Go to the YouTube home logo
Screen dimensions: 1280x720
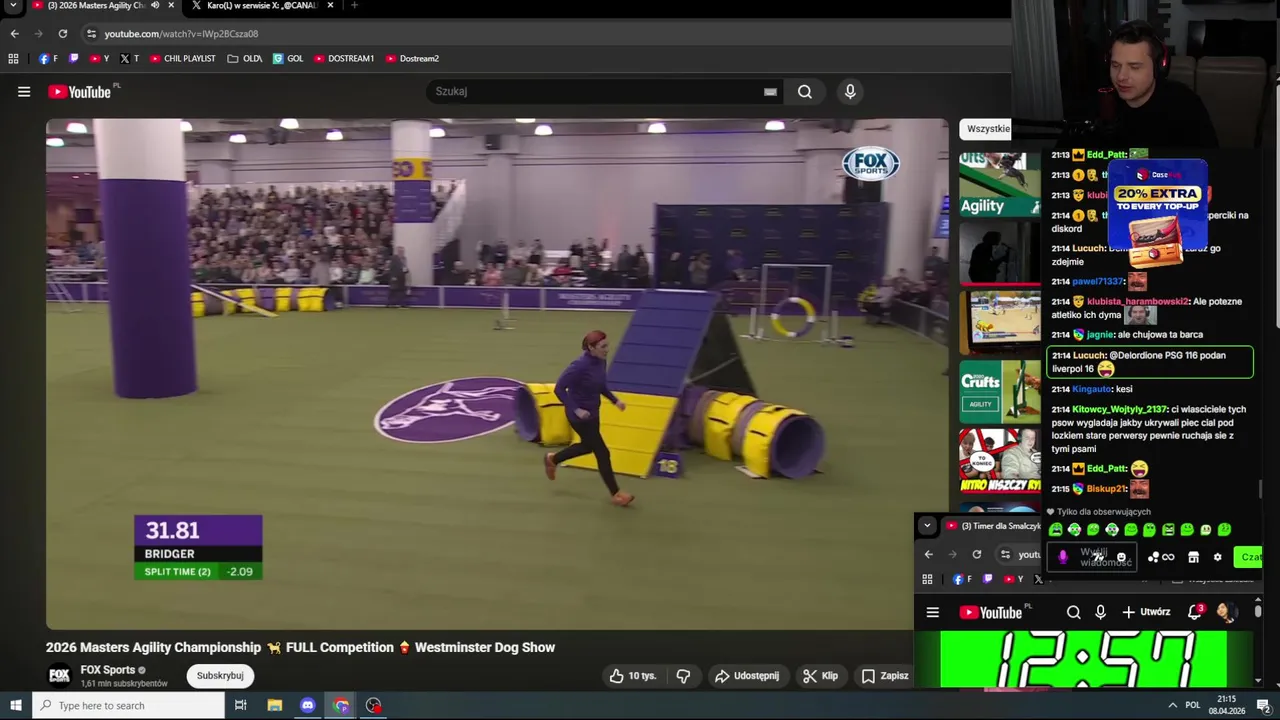[80, 92]
